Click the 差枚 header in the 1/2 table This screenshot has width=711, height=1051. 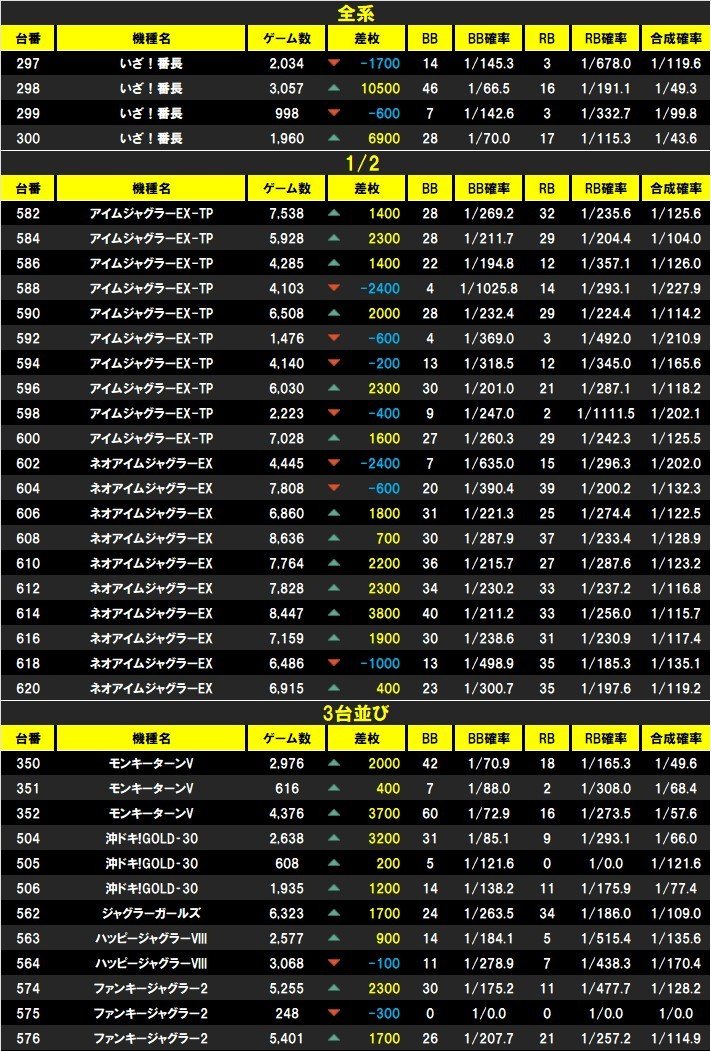367,189
